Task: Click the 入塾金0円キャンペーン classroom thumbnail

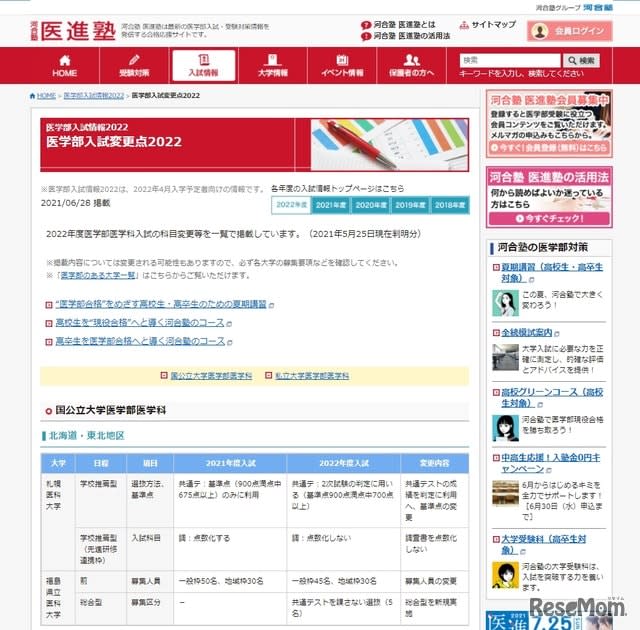Action: (x=505, y=493)
